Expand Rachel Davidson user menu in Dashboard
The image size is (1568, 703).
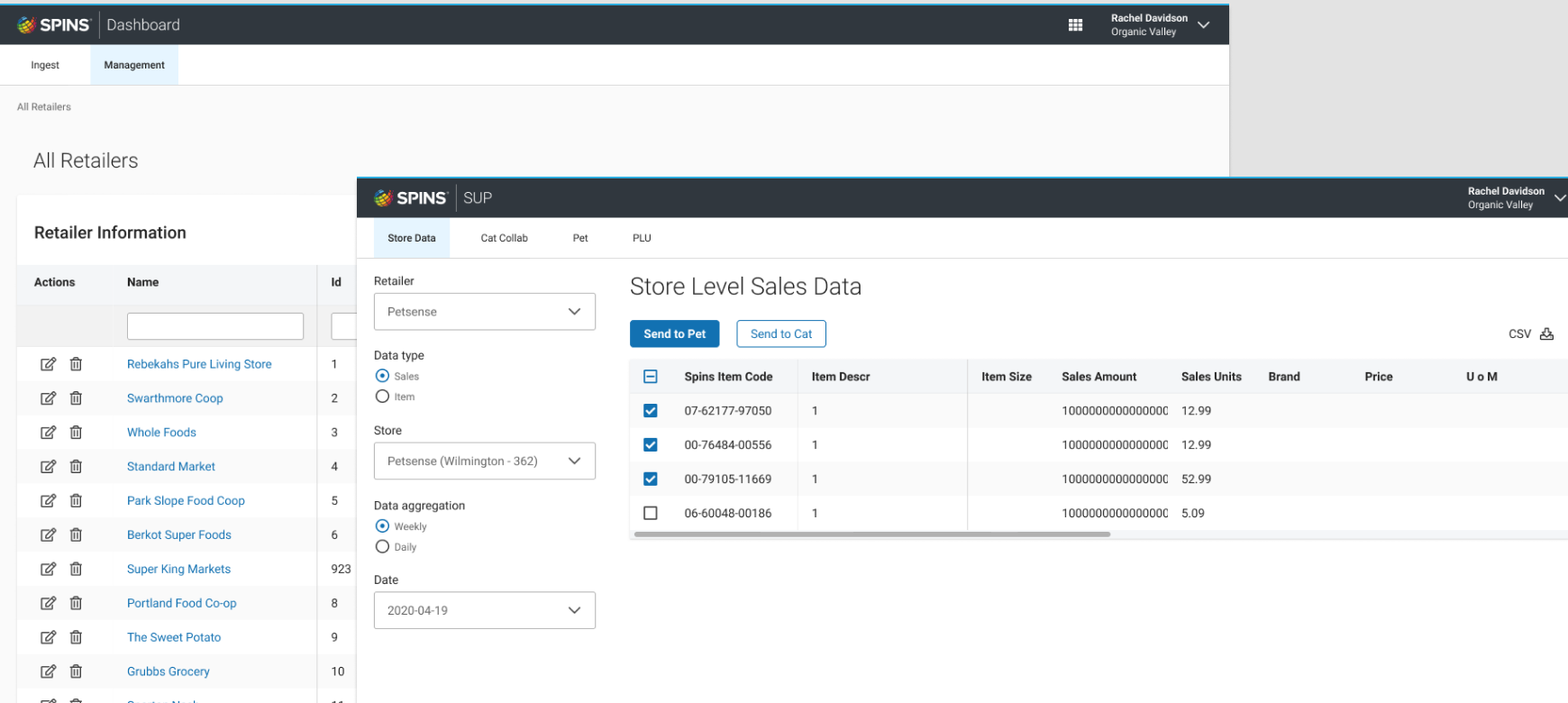(x=1203, y=25)
